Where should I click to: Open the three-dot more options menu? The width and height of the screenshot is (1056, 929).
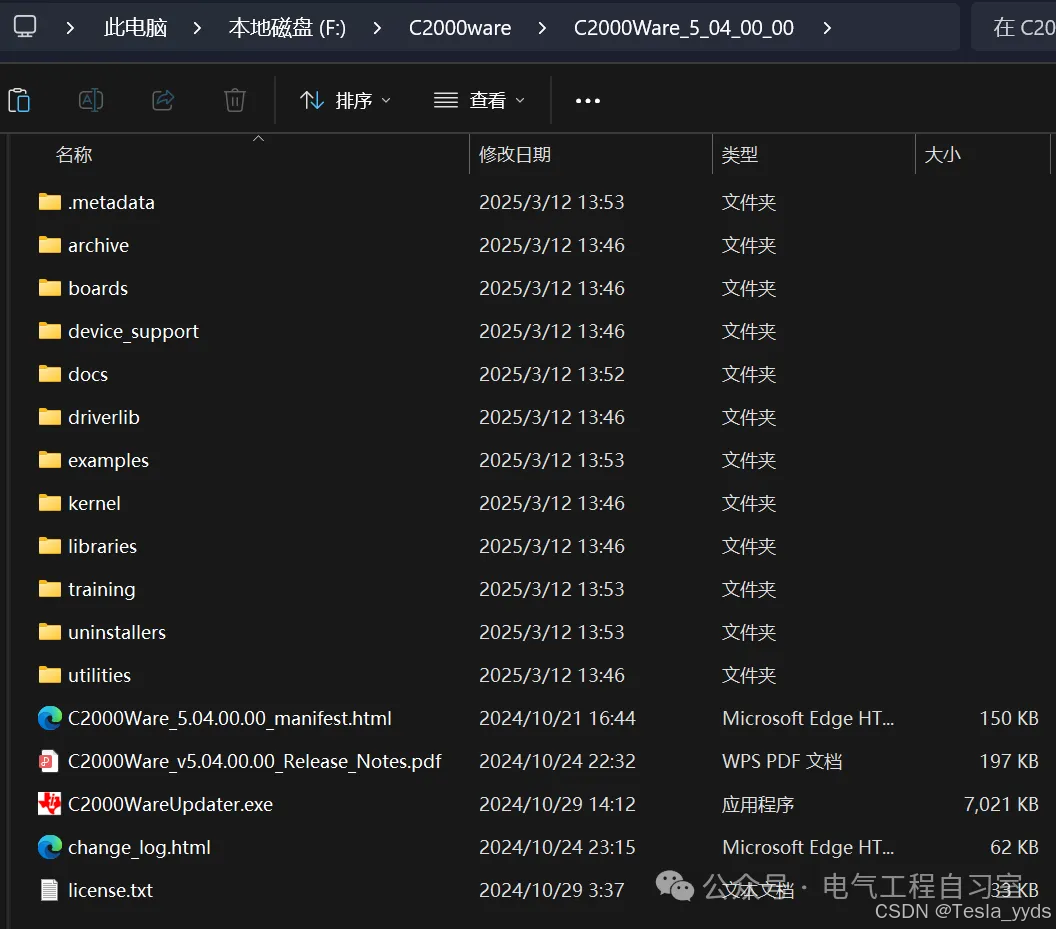pyautogui.click(x=587, y=100)
